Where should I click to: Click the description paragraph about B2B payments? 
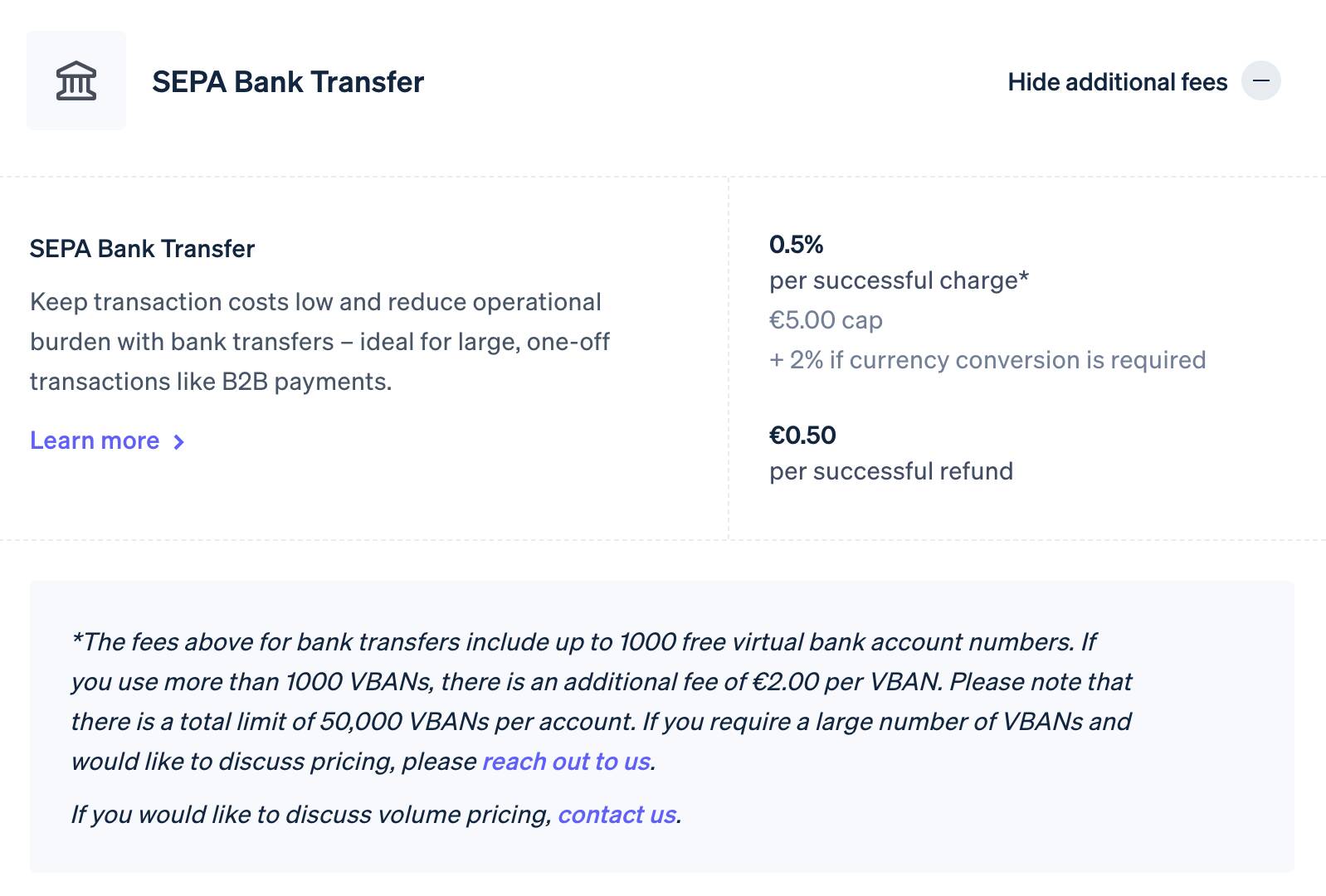click(x=319, y=342)
